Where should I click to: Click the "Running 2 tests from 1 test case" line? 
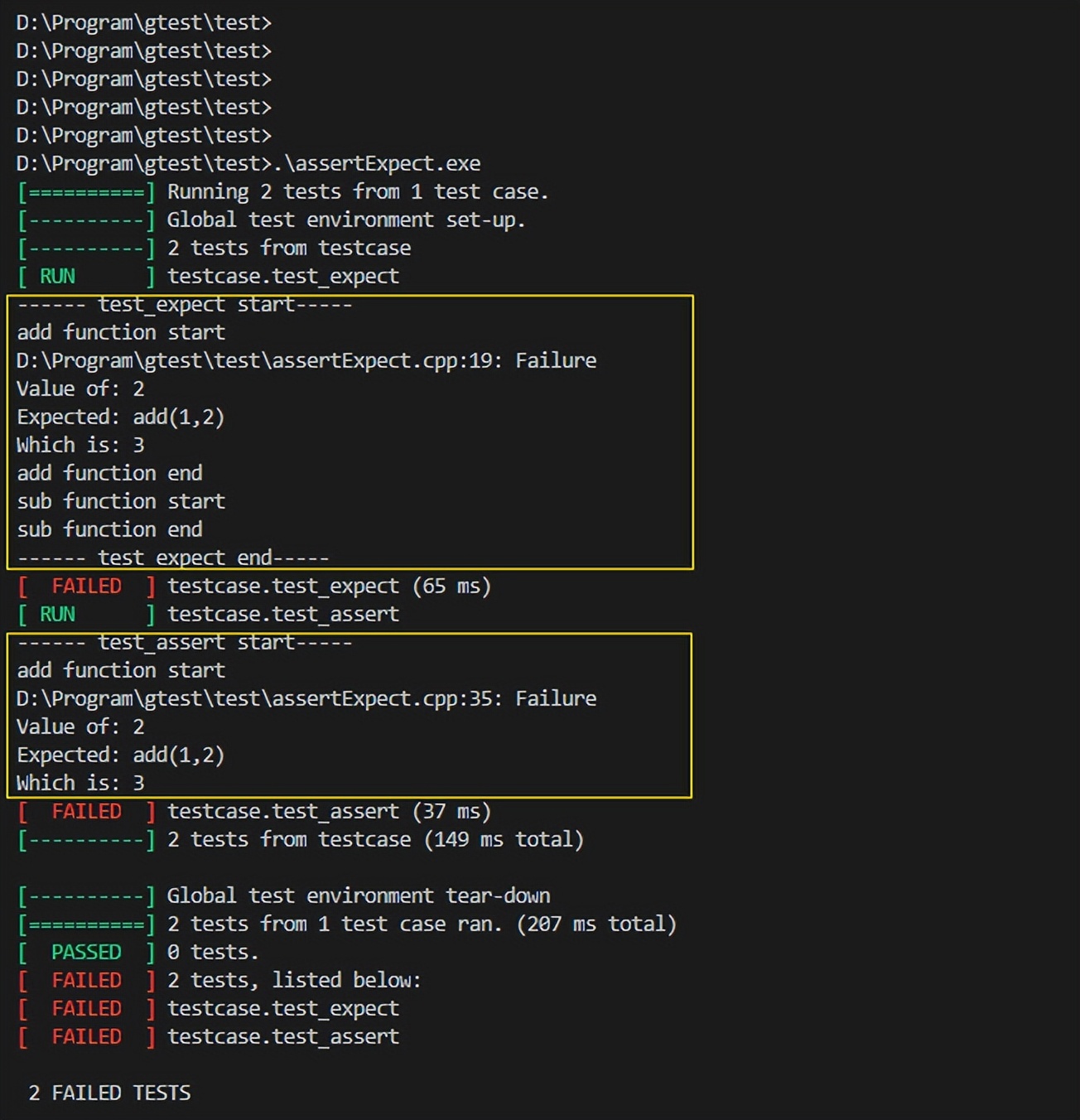(357, 192)
